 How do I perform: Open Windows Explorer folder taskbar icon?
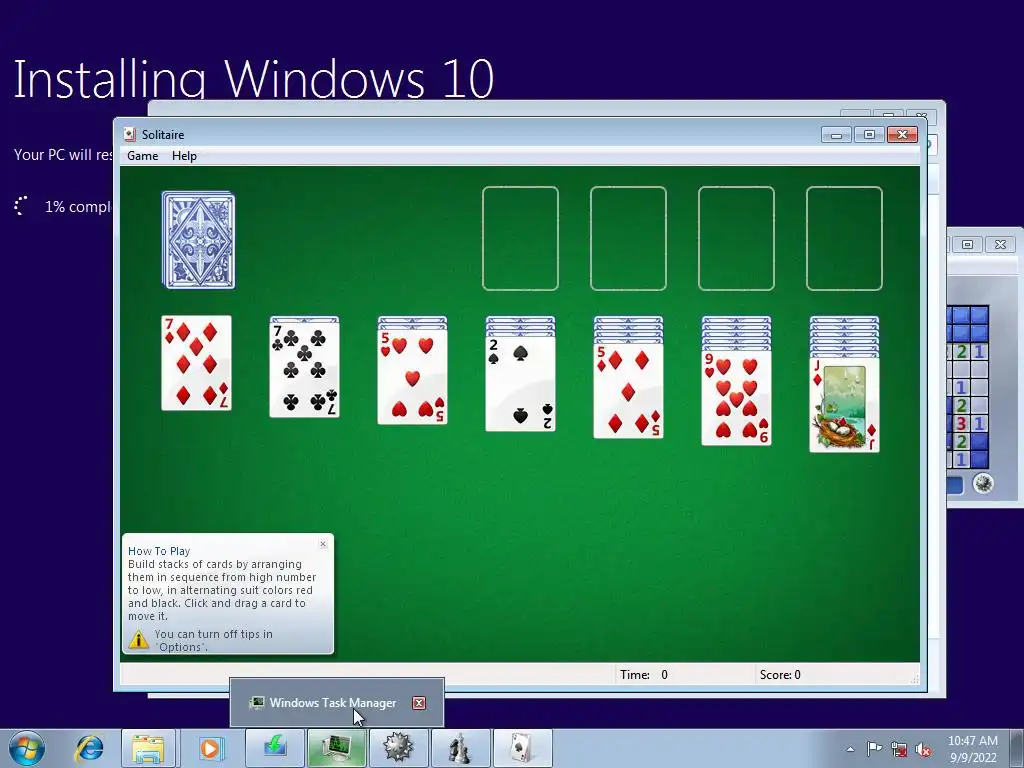point(148,748)
